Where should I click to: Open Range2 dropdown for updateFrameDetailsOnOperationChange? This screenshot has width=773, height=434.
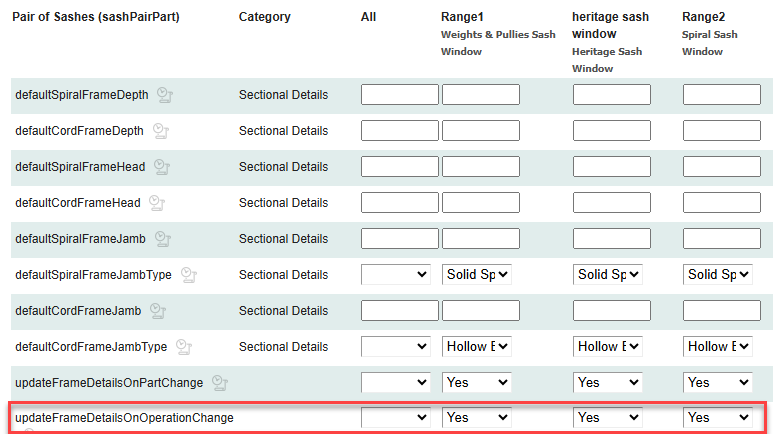pyautogui.click(x=718, y=417)
